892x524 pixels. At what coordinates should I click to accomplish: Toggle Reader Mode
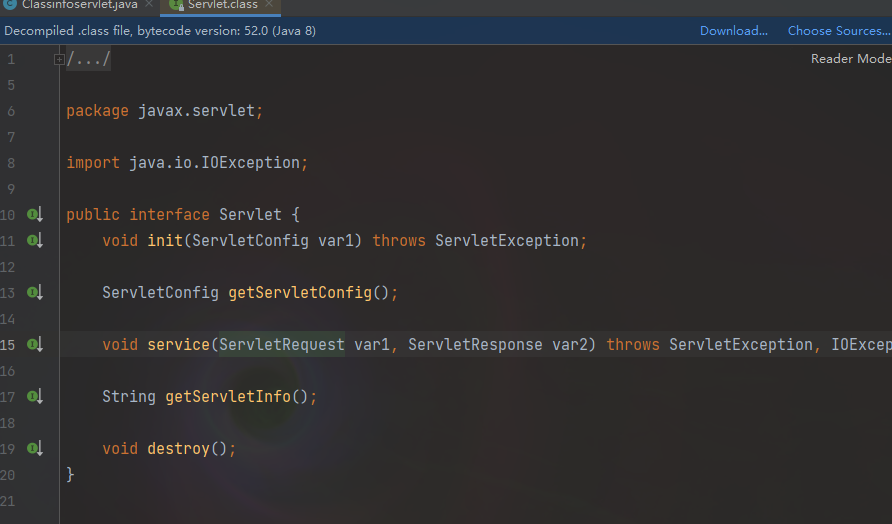851,59
